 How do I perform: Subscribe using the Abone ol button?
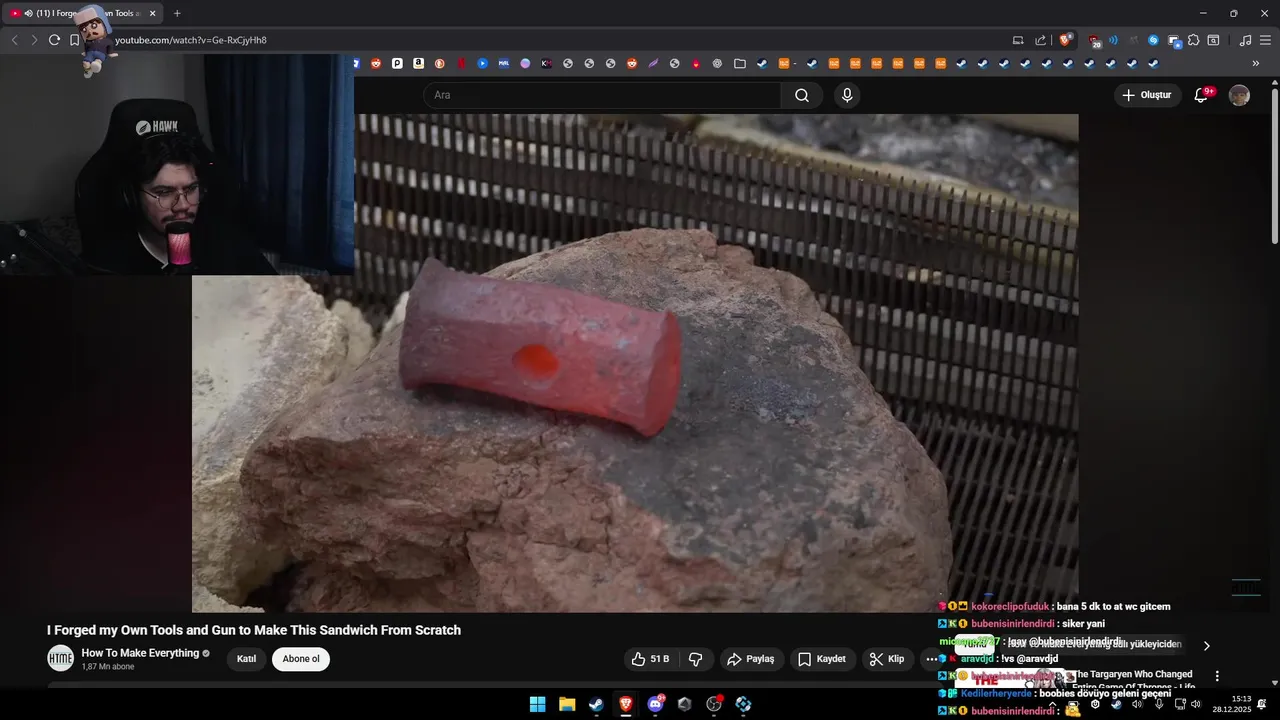(301, 659)
